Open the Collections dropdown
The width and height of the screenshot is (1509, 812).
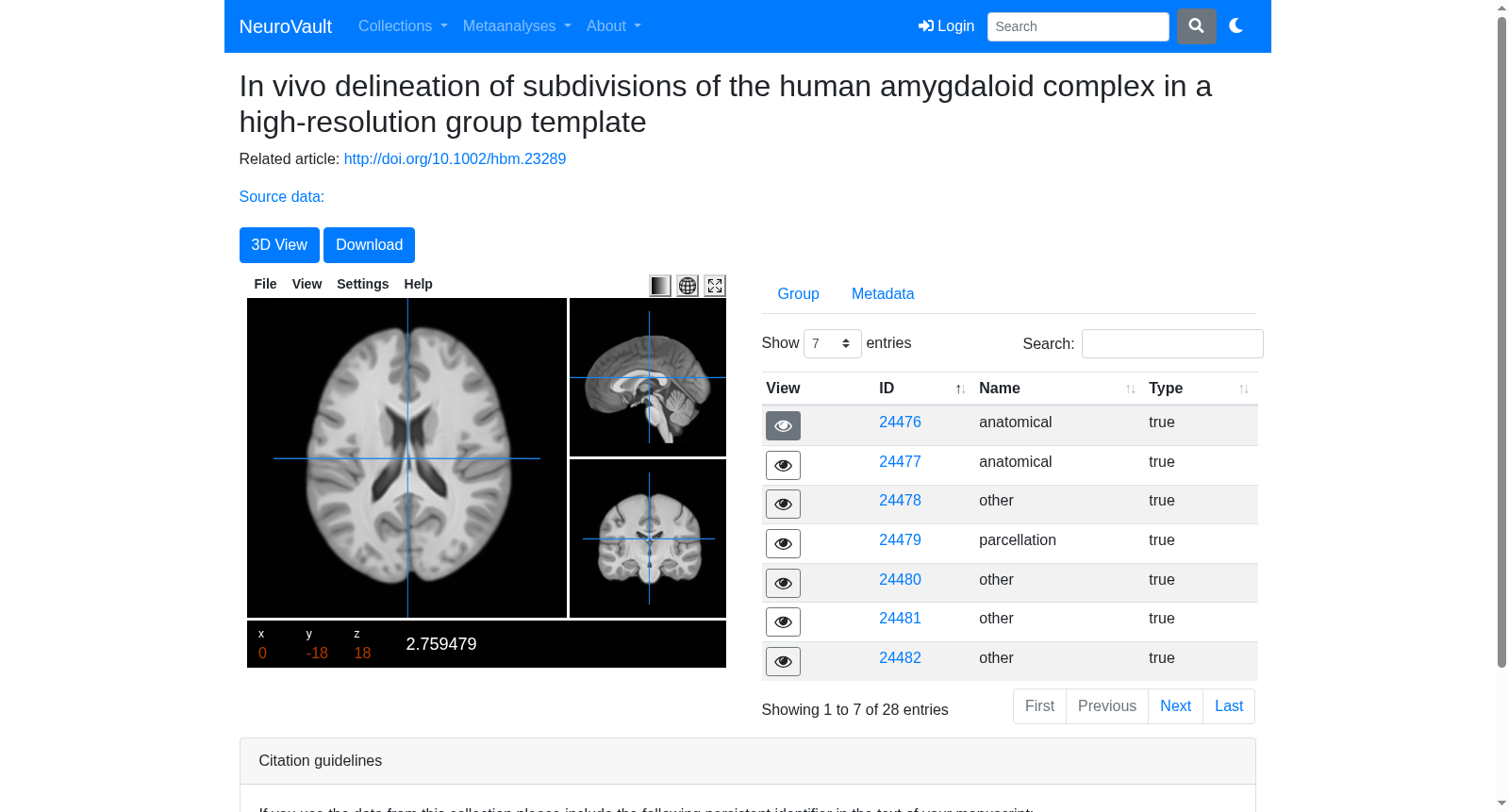403,26
